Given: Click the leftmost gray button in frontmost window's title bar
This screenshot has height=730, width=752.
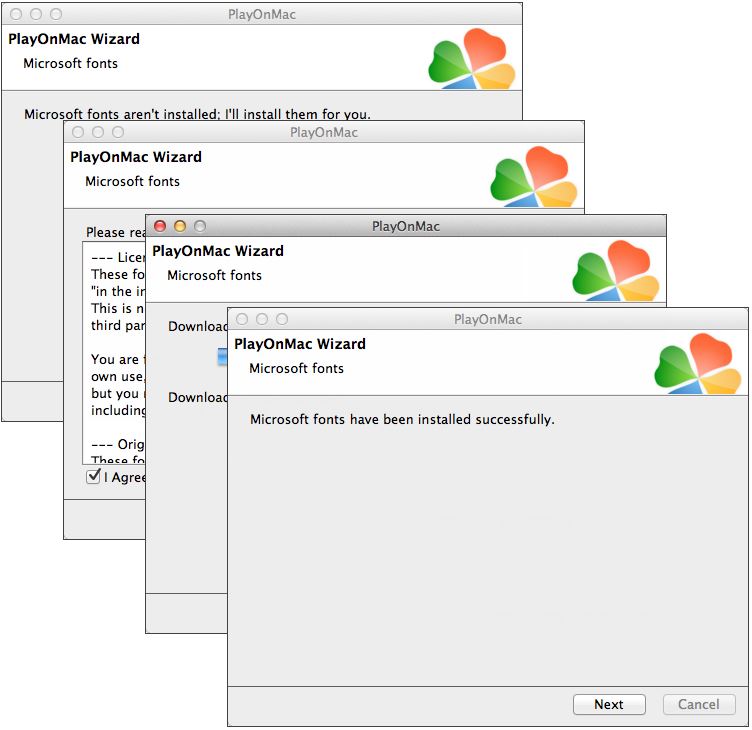Looking at the screenshot, I should tap(242, 319).
